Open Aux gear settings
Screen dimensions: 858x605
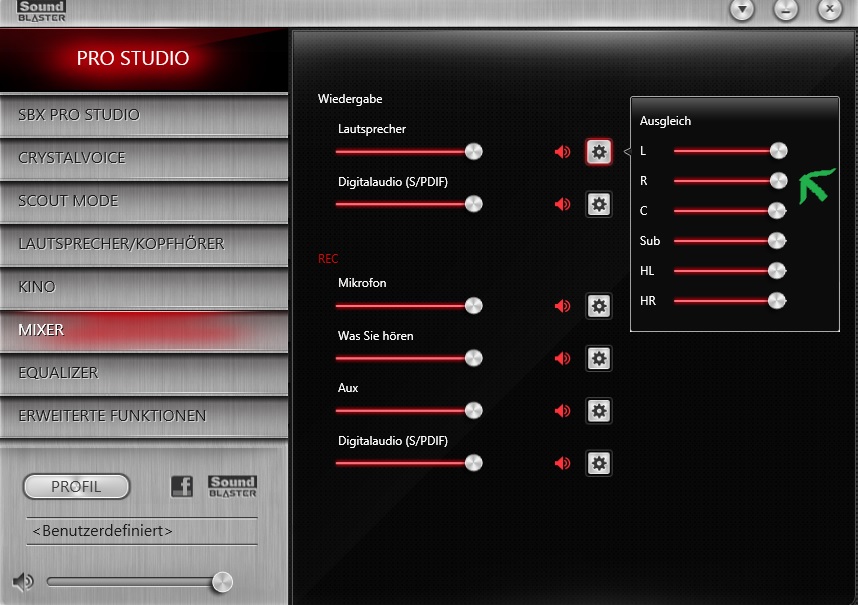(x=599, y=411)
